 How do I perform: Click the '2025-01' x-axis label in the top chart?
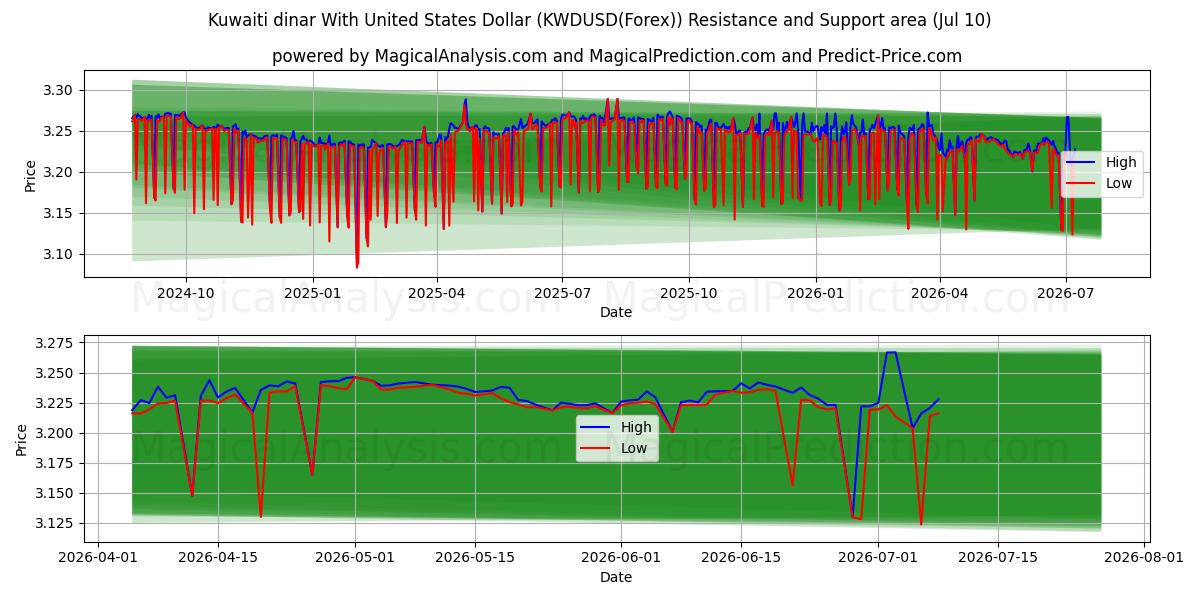pos(313,294)
